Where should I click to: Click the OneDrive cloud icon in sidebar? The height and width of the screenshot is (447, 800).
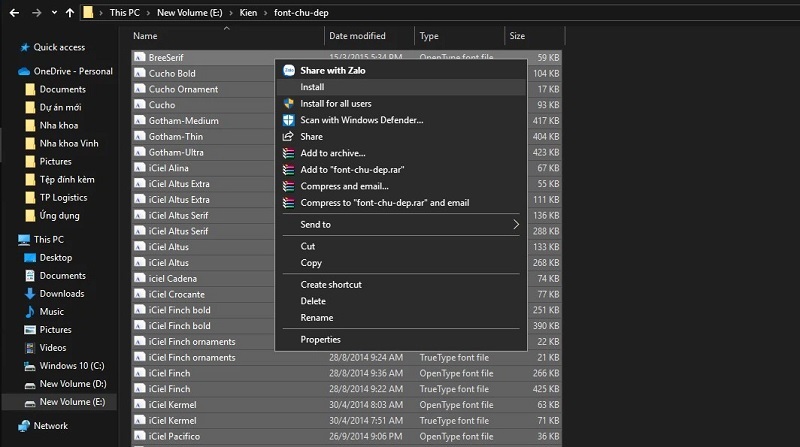[24, 72]
